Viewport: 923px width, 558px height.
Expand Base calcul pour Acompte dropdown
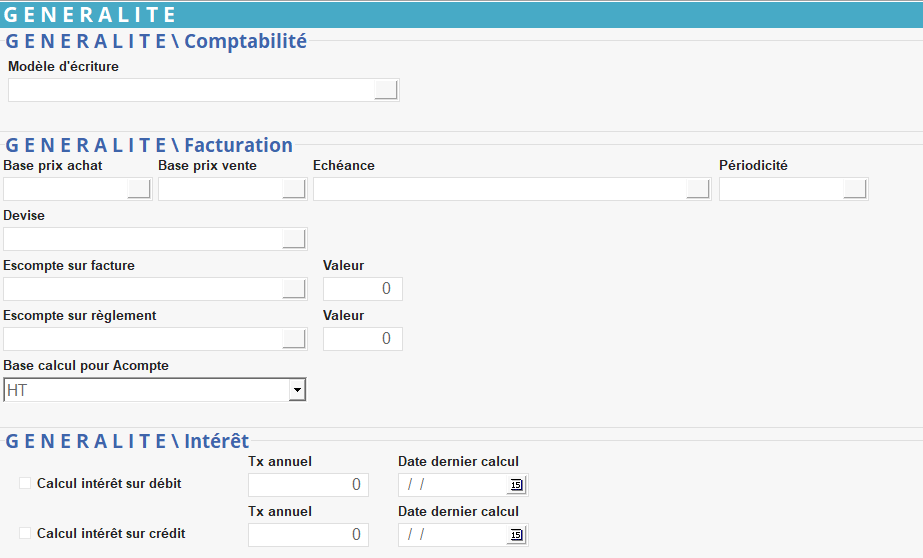(297, 390)
